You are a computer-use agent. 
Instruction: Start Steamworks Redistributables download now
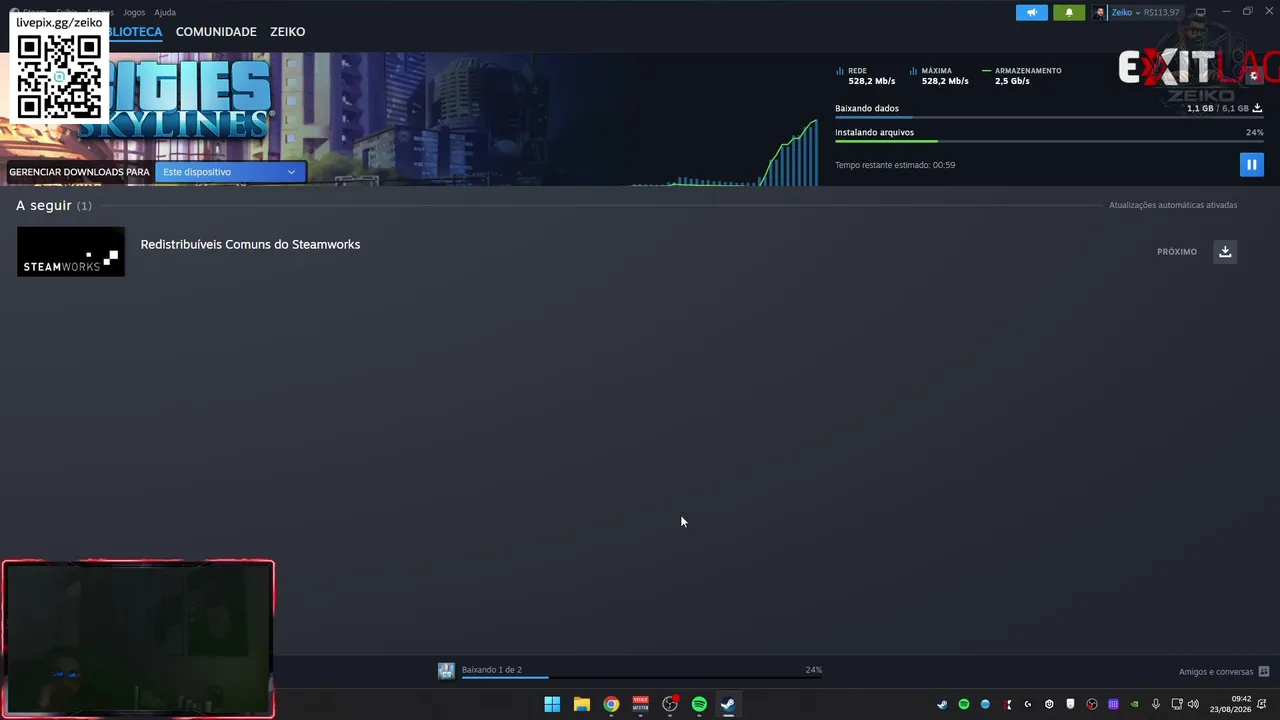point(1225,251)
